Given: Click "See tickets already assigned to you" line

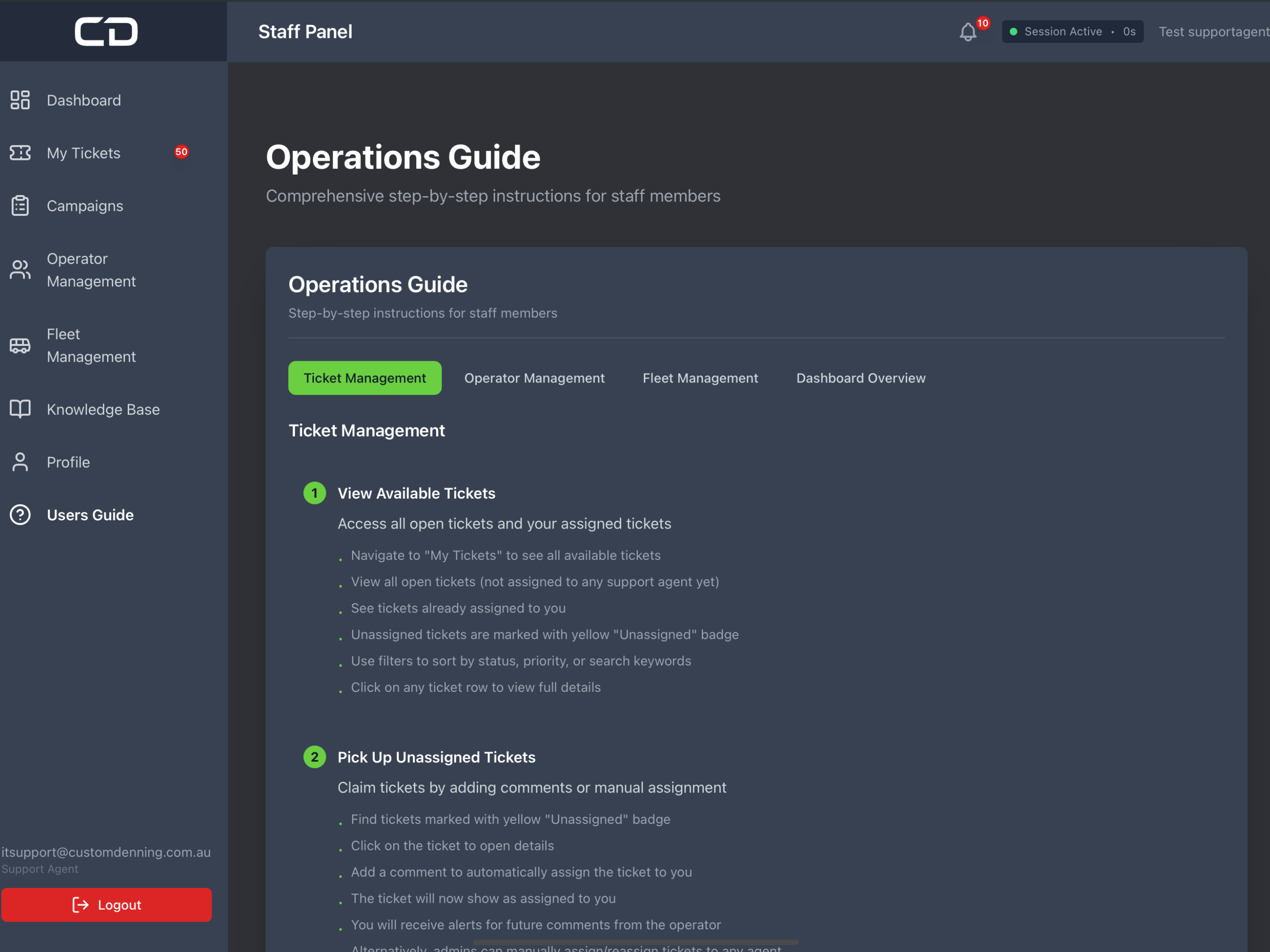Looking at the screenshot, I should [458, 608].
